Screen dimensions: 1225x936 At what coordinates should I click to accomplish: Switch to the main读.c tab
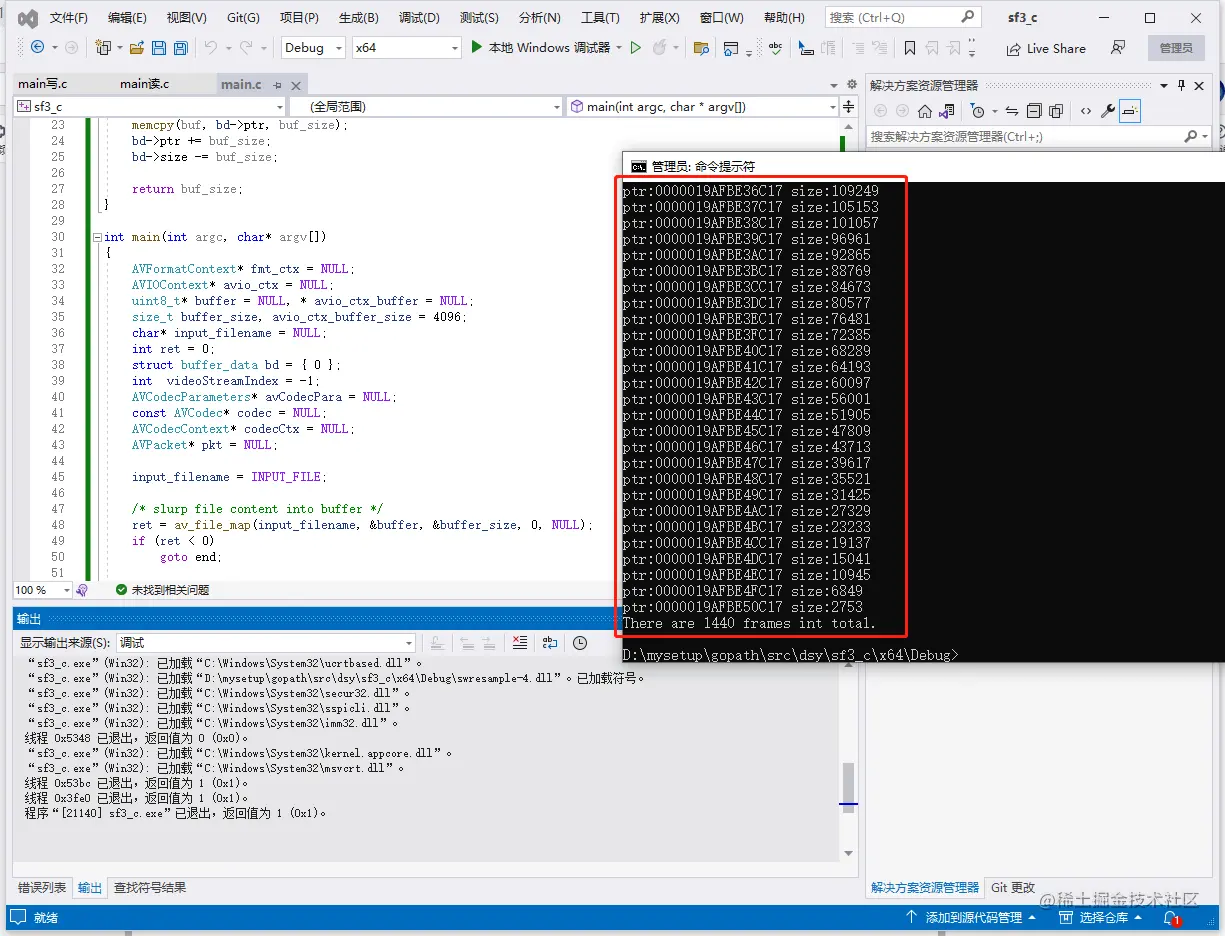coord(145,84)
